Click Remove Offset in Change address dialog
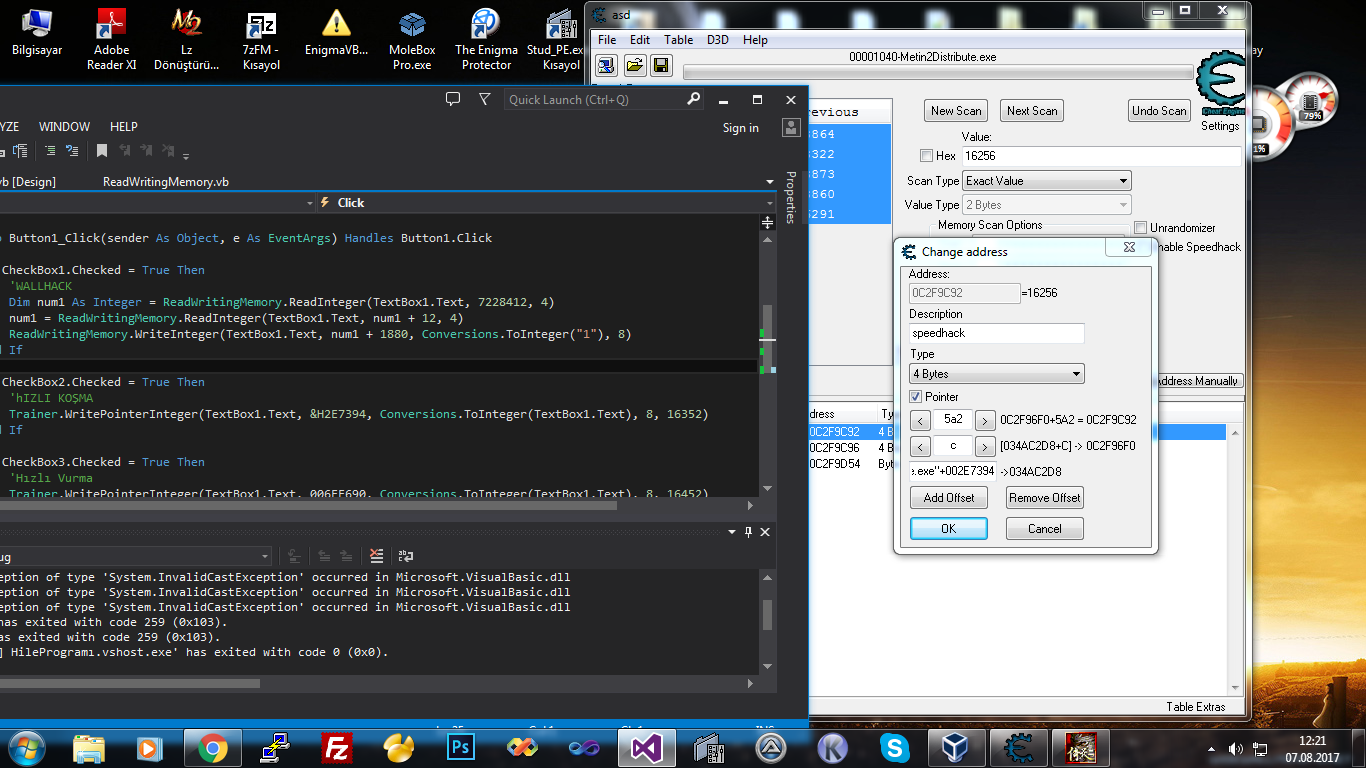 (1045, 498)
